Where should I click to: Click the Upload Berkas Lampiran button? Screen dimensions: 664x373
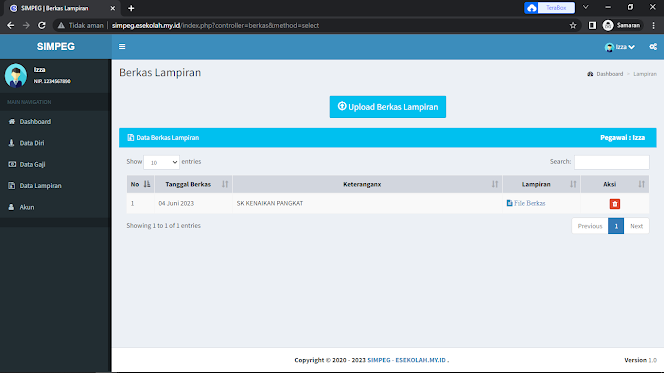387,107
